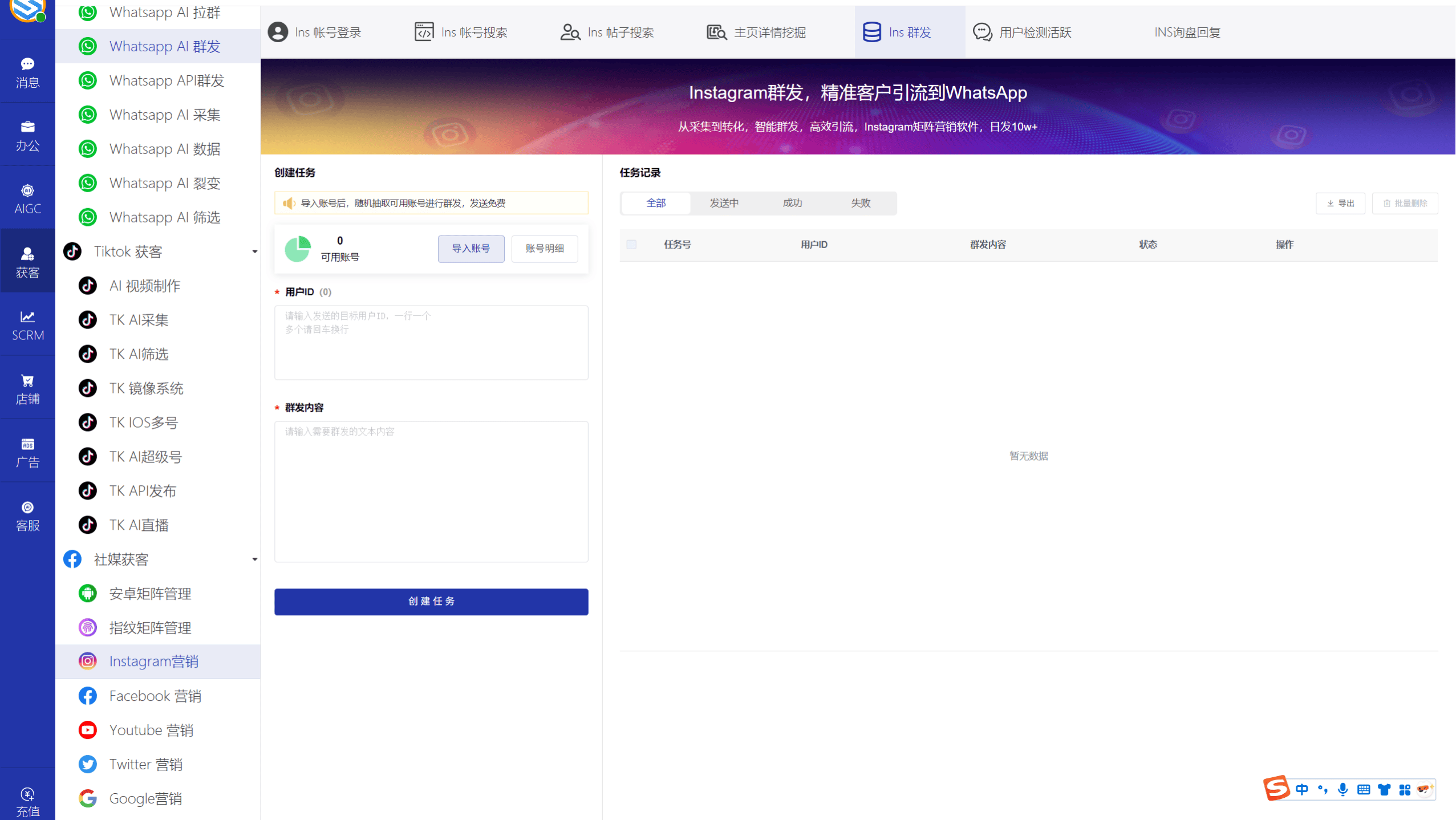Viewport: 1456px width, 820px height.
Task: Open Facebook 营销 module
Action: (x=155, y=696)
